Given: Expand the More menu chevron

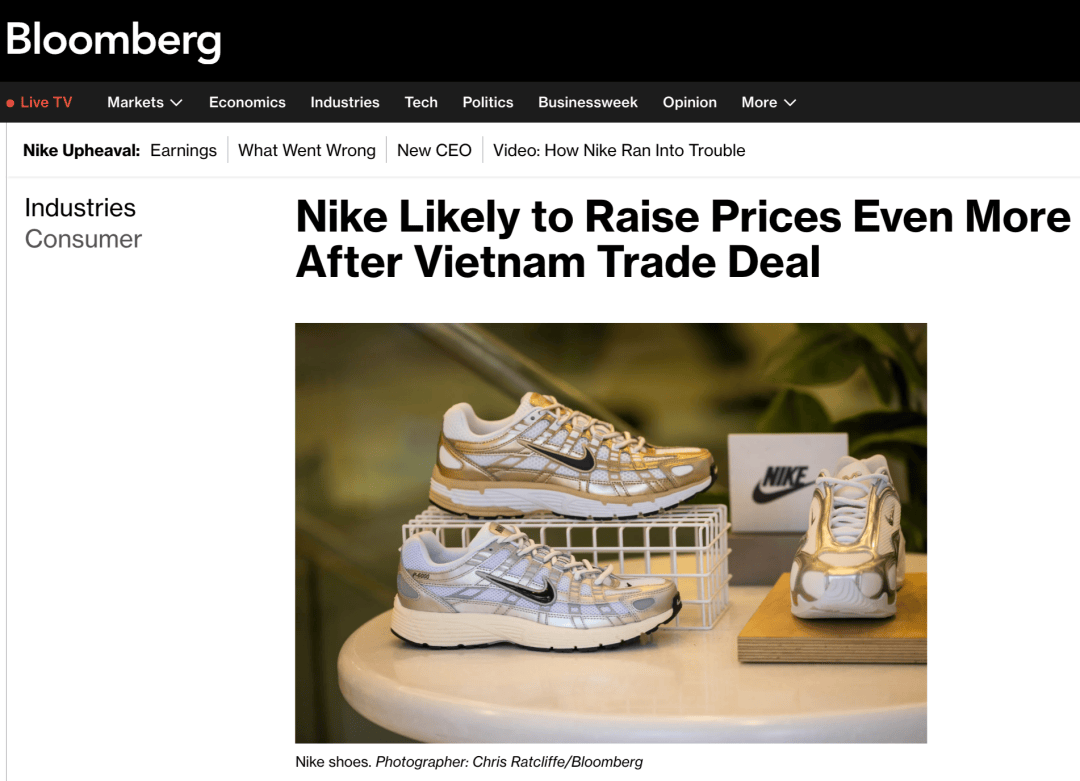Looking at the screenshot, I should [790, 103].
